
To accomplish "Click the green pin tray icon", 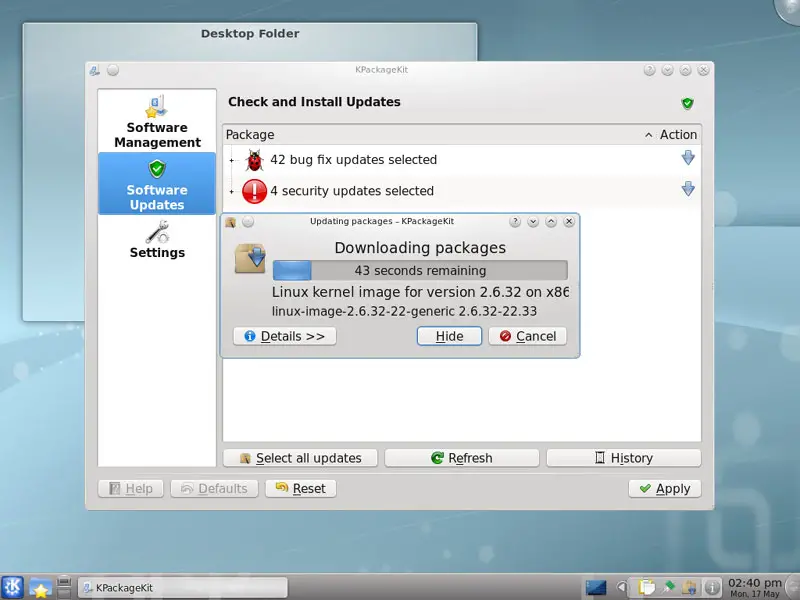I will 669,587.
